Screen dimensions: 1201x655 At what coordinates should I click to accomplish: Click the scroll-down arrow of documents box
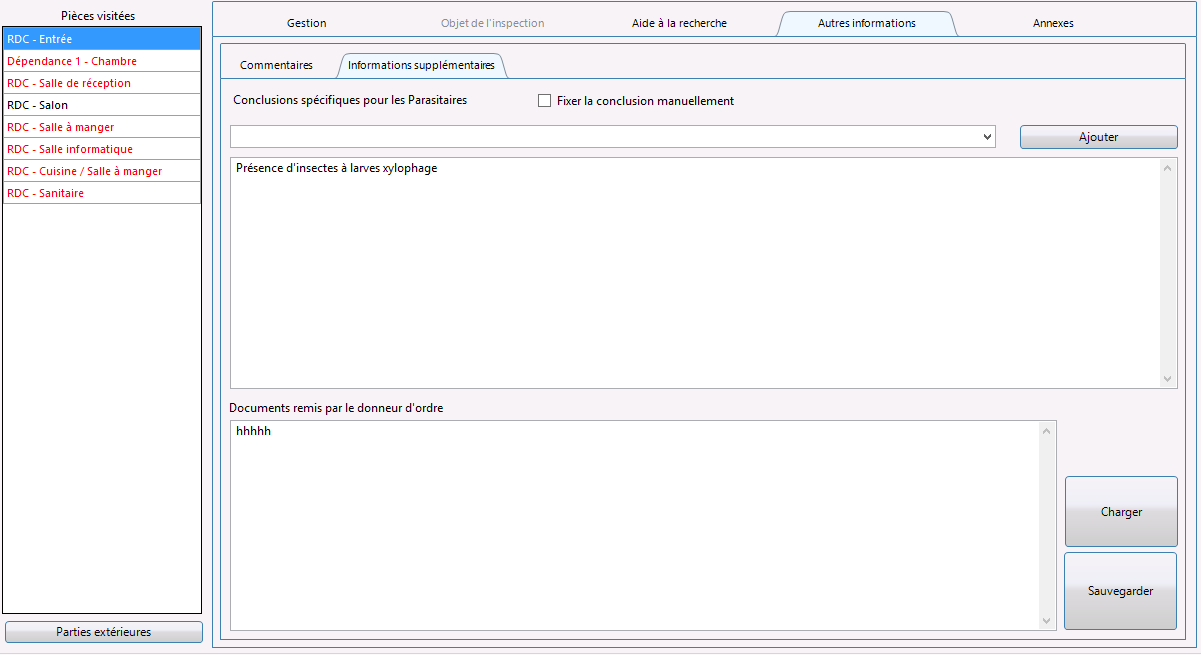point(1047,621)
